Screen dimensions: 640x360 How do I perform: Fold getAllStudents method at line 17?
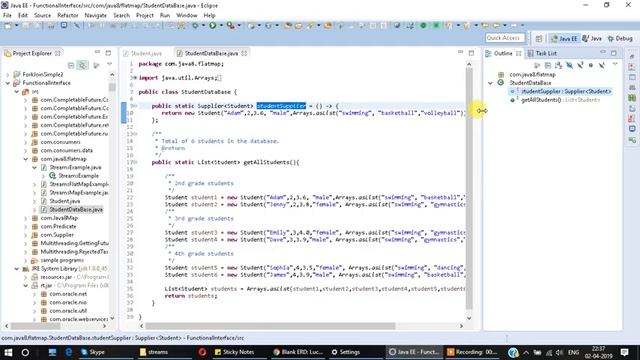point(136,162)
